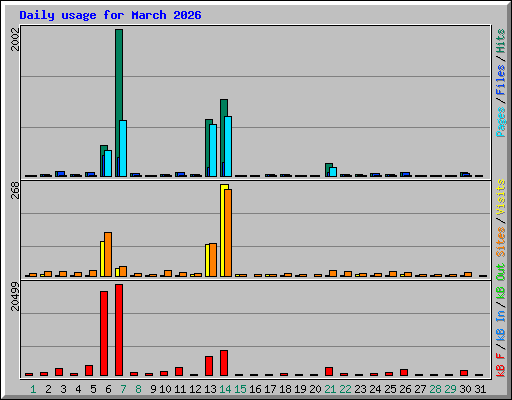512x400 pixels.
Task: Click day 21 on the x-axis
Action: pos(330,389)
